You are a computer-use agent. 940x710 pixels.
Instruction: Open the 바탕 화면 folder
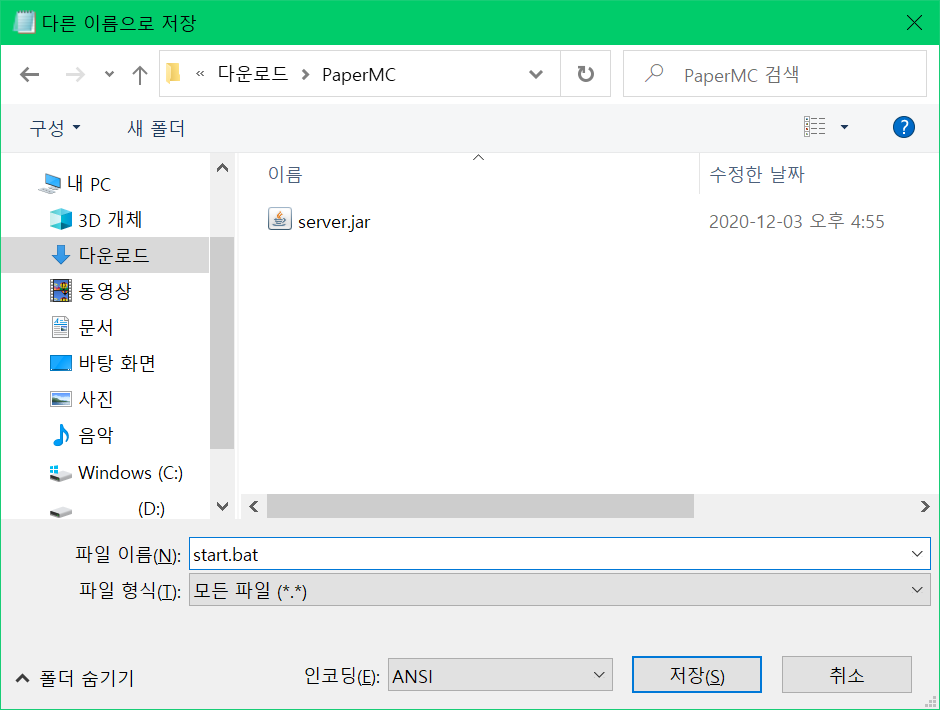[x=118, y=363]
